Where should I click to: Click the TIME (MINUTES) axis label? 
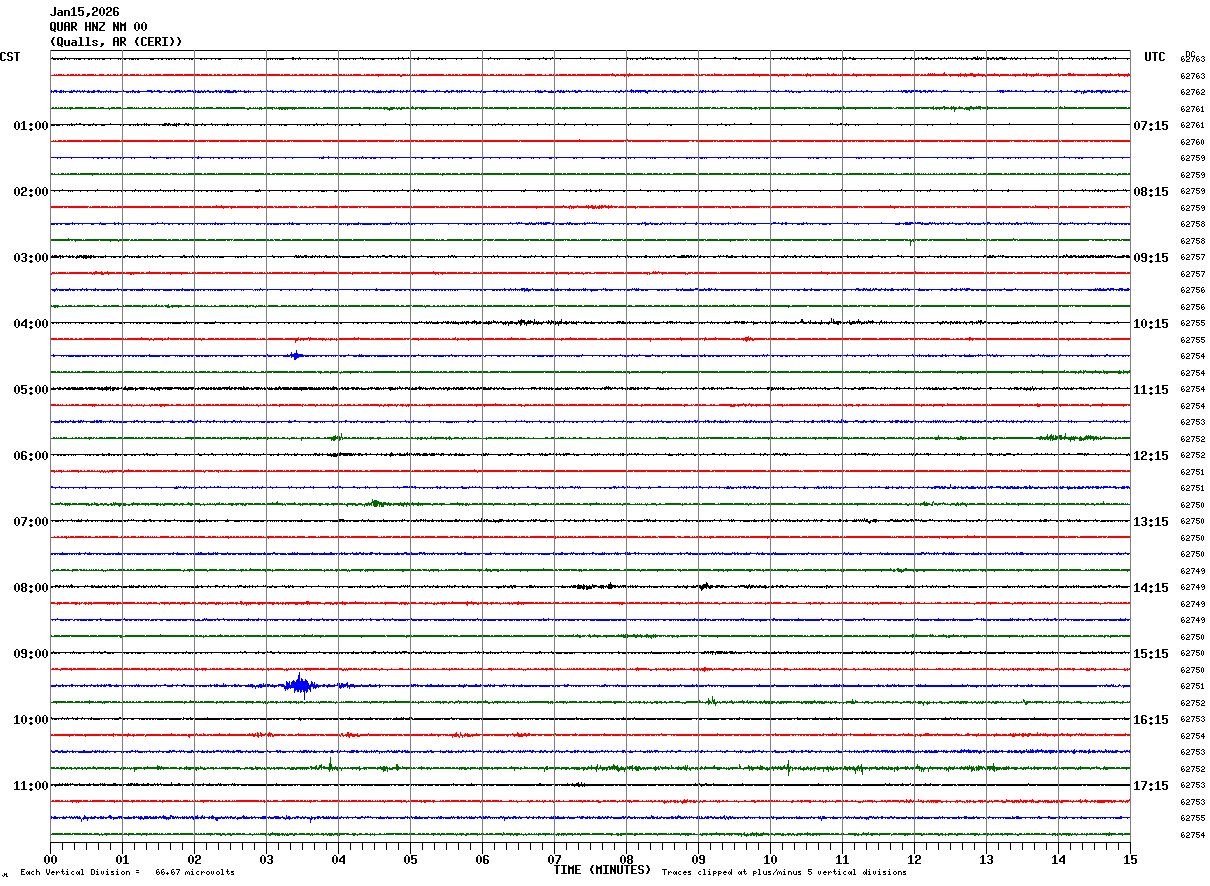click(602, 870)
